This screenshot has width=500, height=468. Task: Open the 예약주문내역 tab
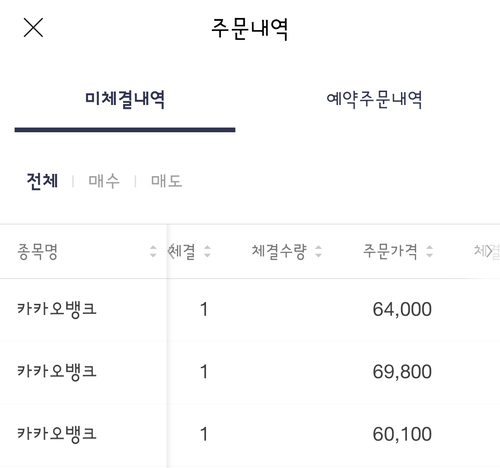pos(374,99)
